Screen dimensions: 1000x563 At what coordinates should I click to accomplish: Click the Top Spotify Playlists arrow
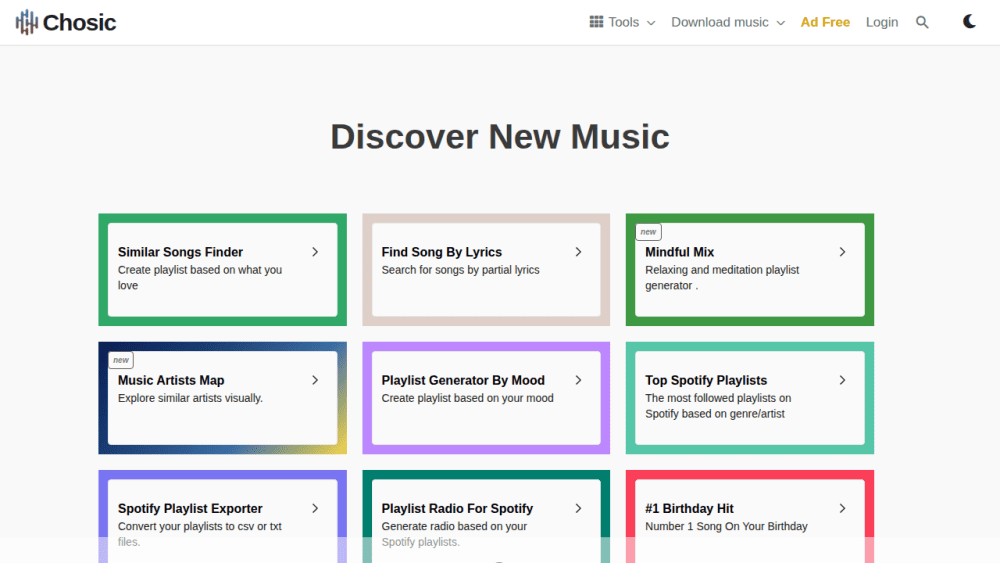842,380
